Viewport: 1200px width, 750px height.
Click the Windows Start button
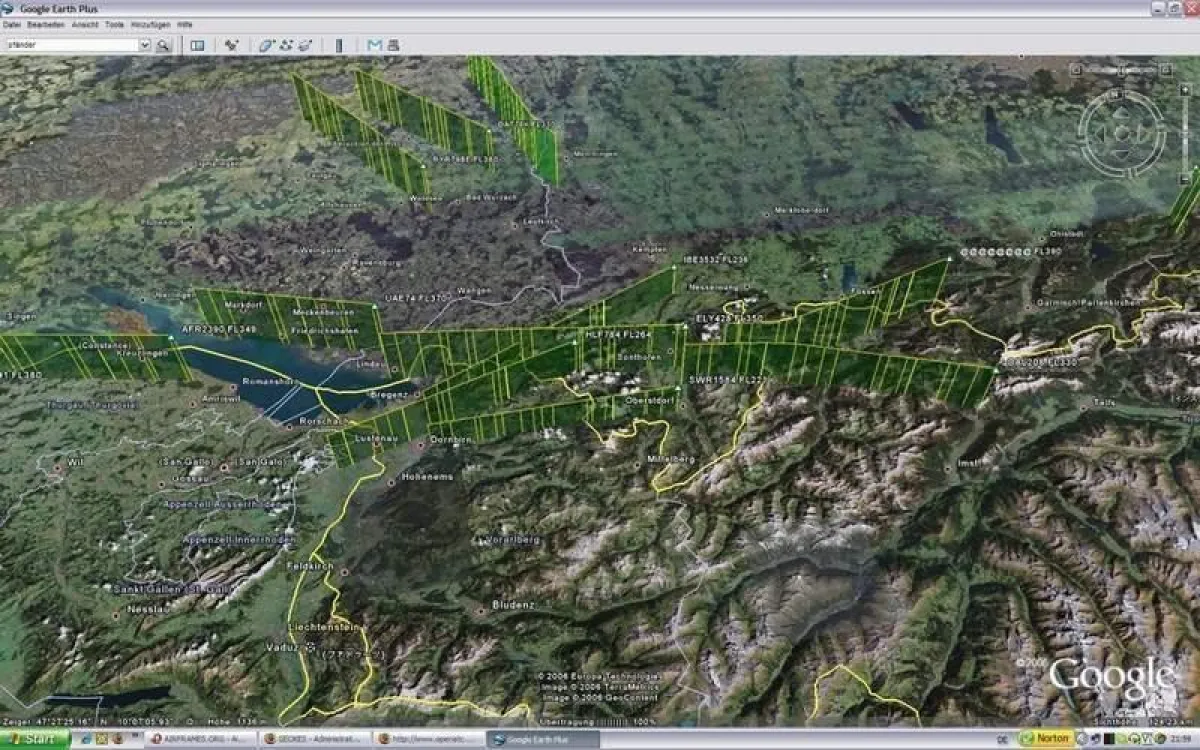point(34,740)
